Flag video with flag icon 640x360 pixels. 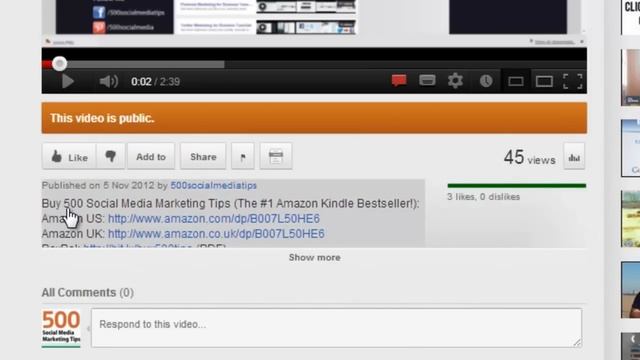coord(243,156)
